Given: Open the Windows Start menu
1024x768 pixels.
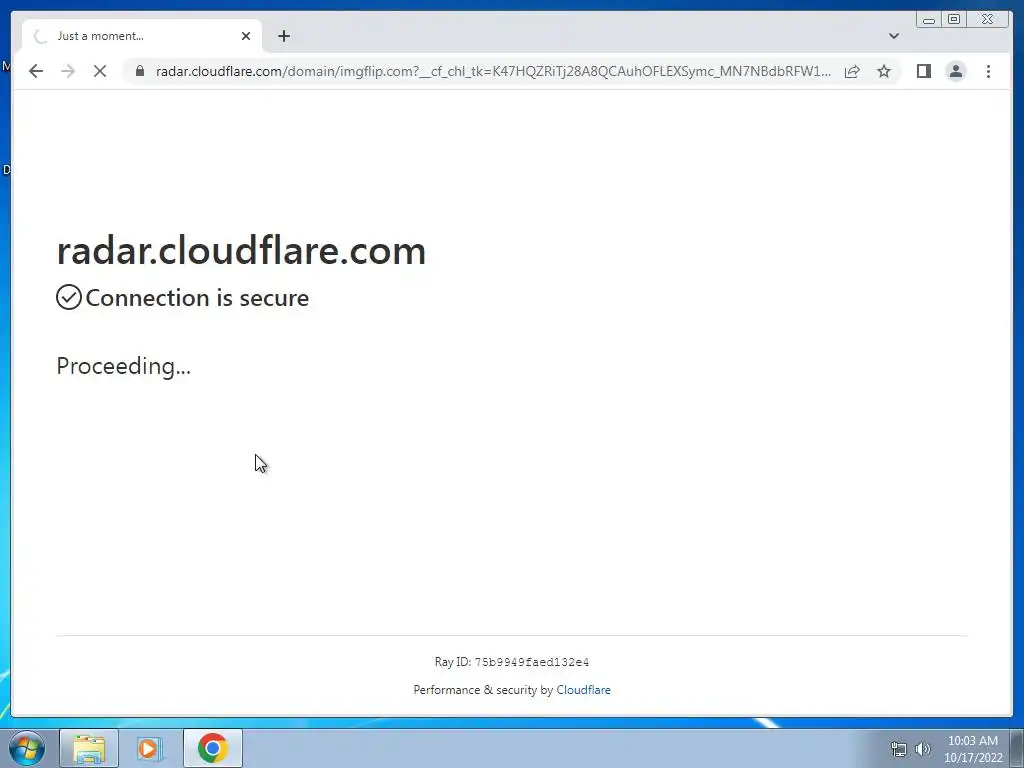Looking at the screenshot, I should [x=27, y=748].
